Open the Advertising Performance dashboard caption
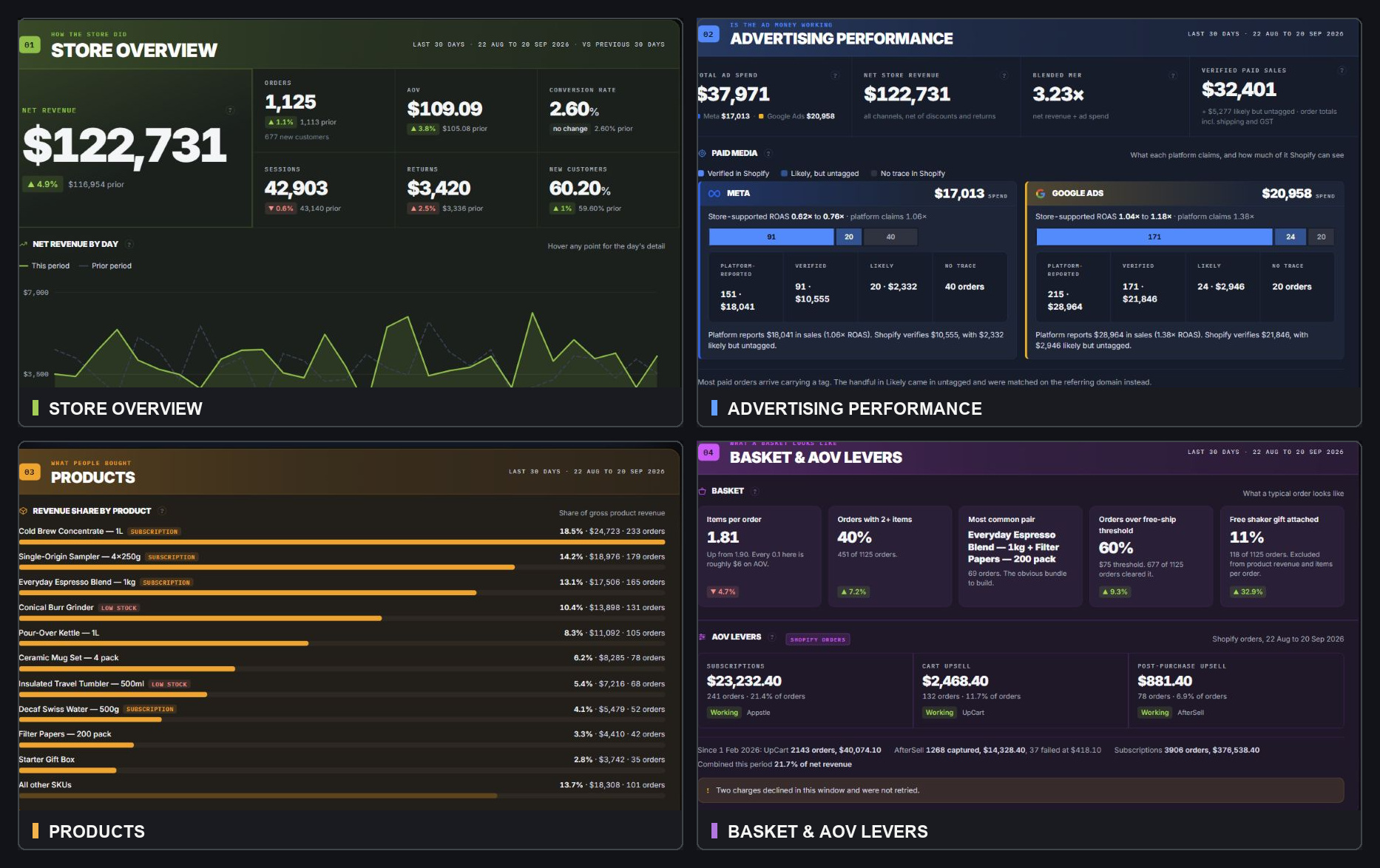 (x=854, y=409)
